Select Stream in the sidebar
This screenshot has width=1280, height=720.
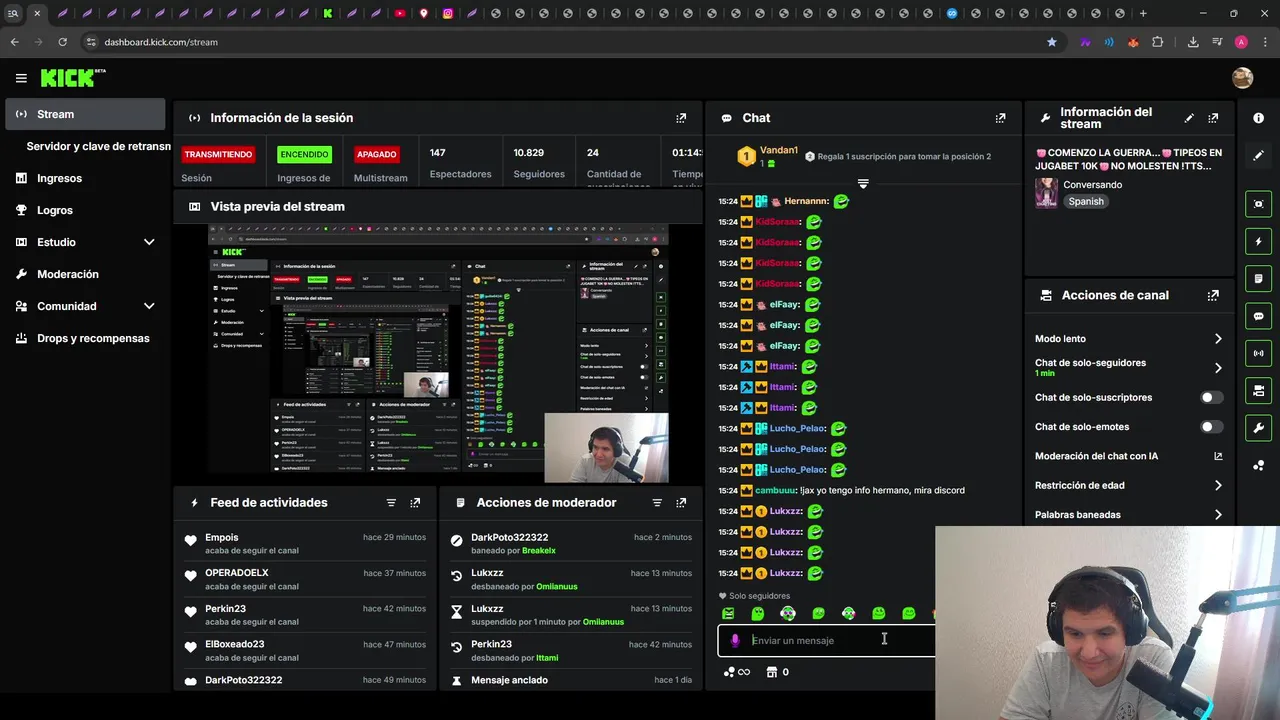85,114
